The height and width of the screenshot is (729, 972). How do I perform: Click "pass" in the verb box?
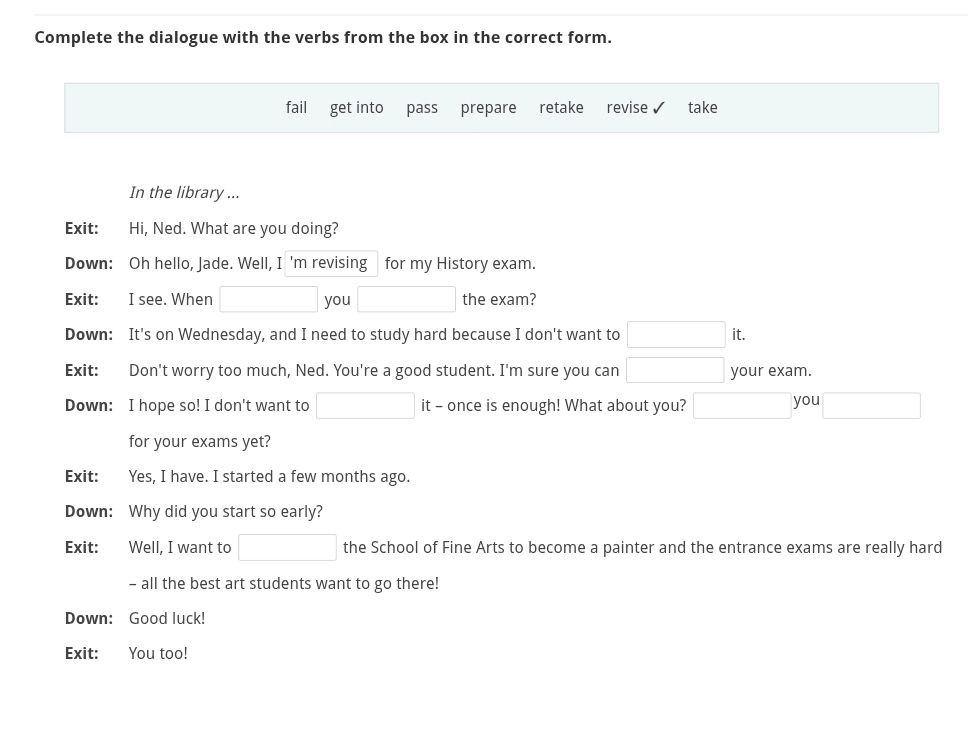(421, 107)
